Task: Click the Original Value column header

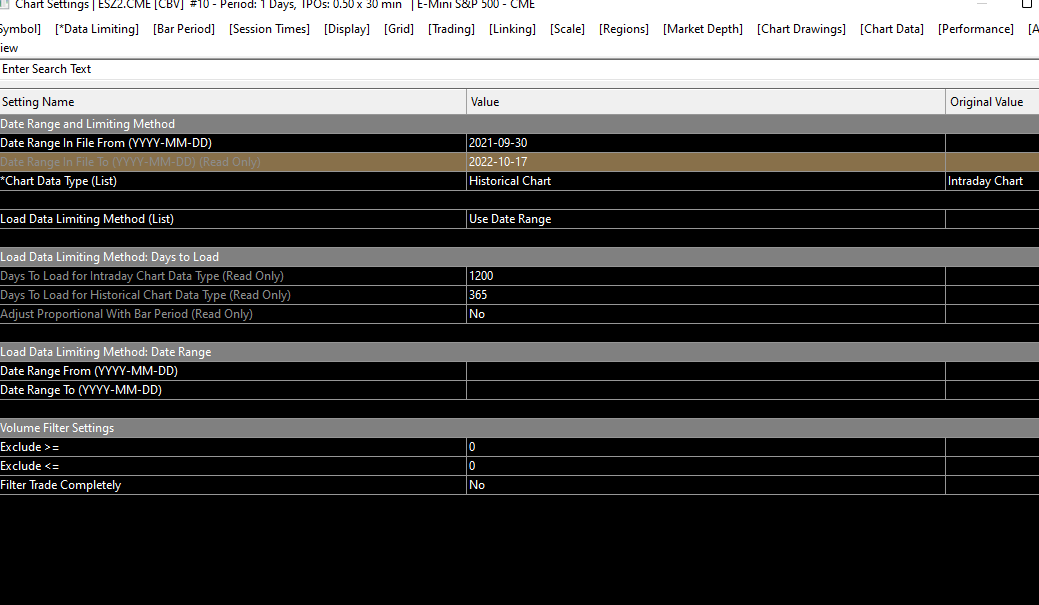Action: pos(992,102)
